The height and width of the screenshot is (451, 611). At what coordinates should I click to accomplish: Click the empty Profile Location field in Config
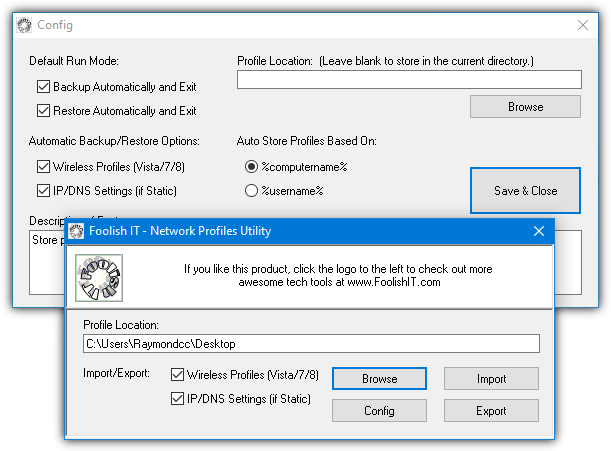click(x=409, y=80)
